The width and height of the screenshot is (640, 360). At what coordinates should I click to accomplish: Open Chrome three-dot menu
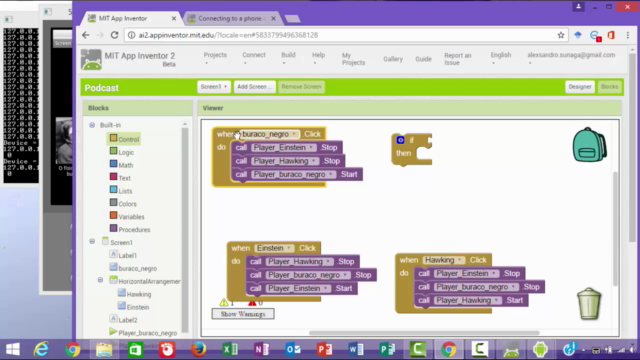click(x=628, y=35)
